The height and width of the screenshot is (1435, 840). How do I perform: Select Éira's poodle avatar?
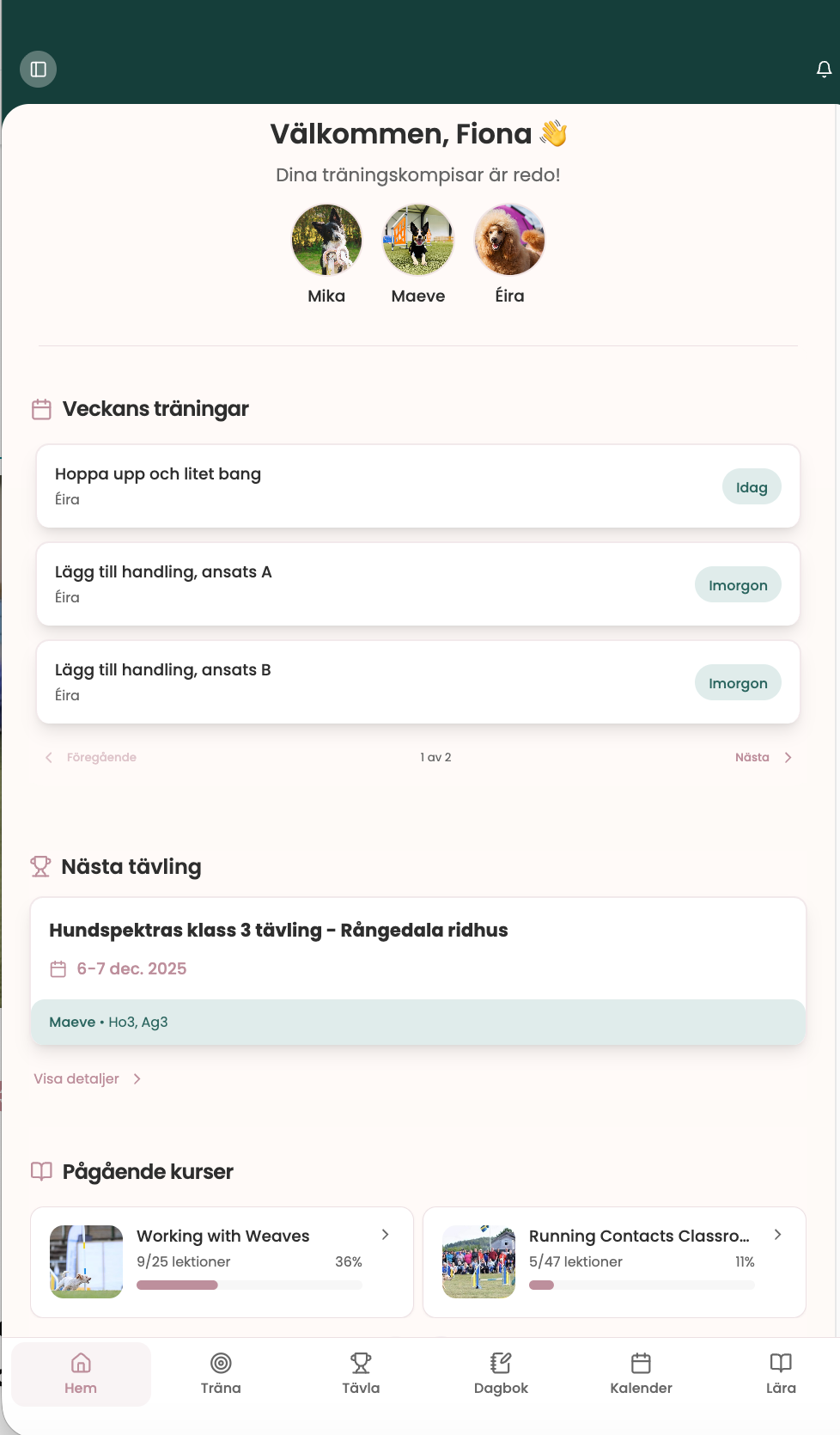click(509, 240)
